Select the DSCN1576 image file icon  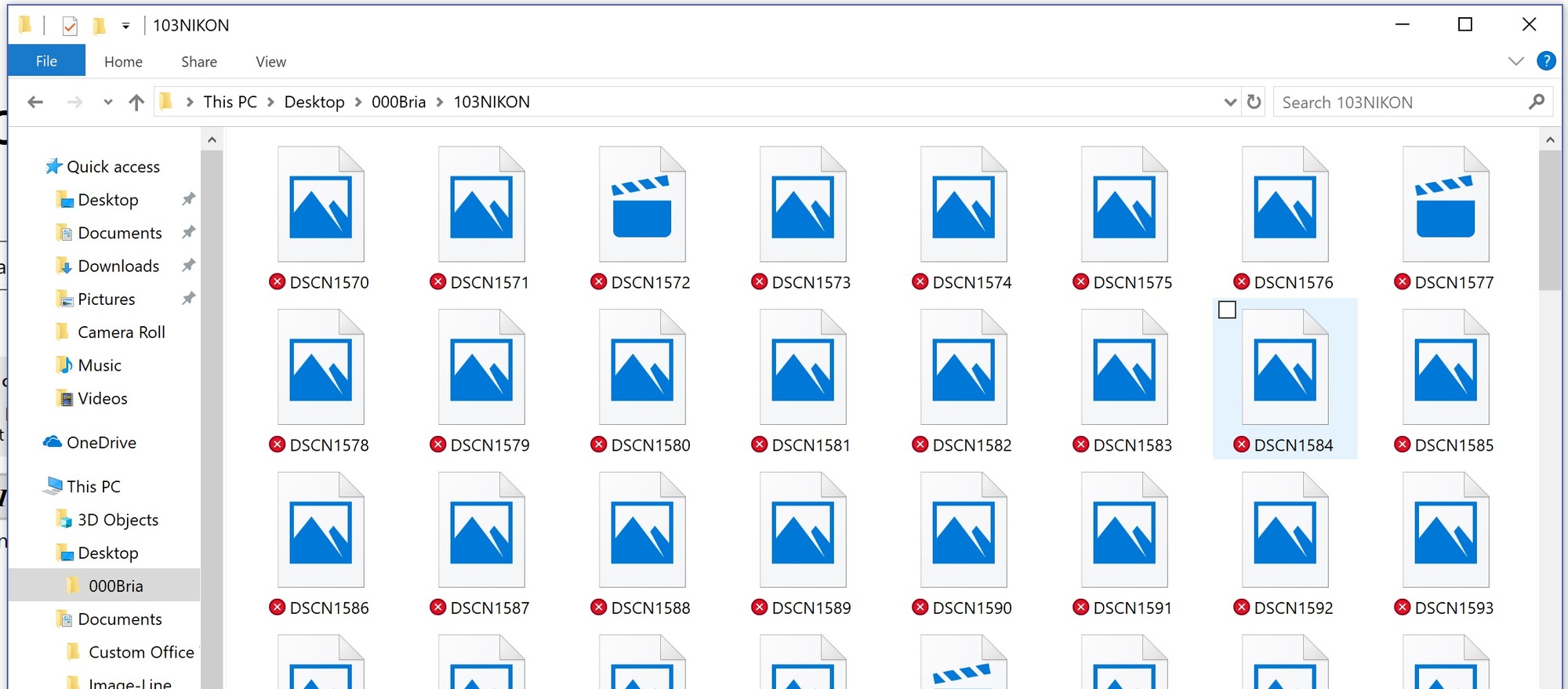1285,204
